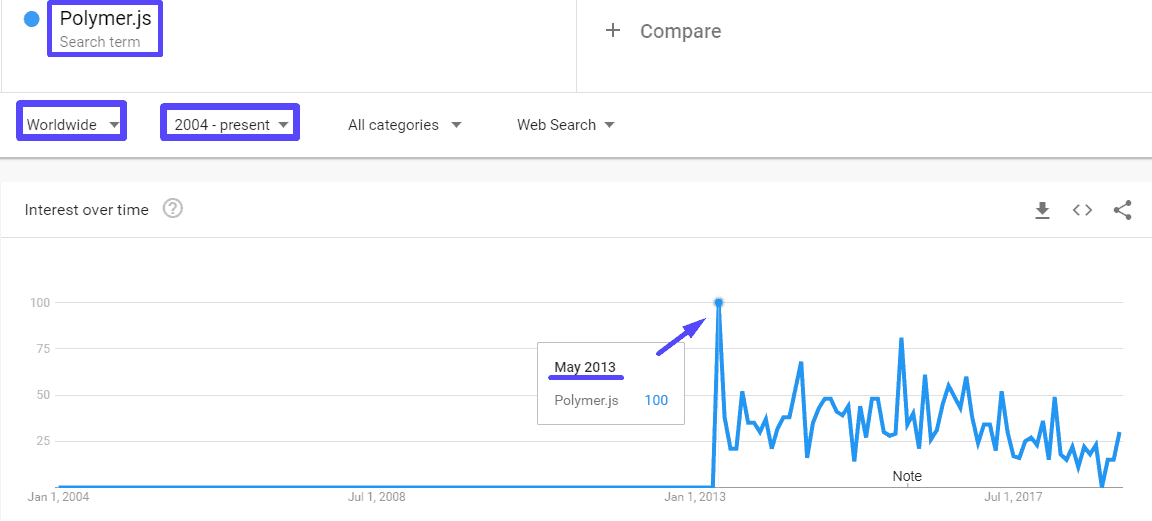
Task: Click the plus icon beside Compare
Action: pyautogui.click(x=613, y=31)
